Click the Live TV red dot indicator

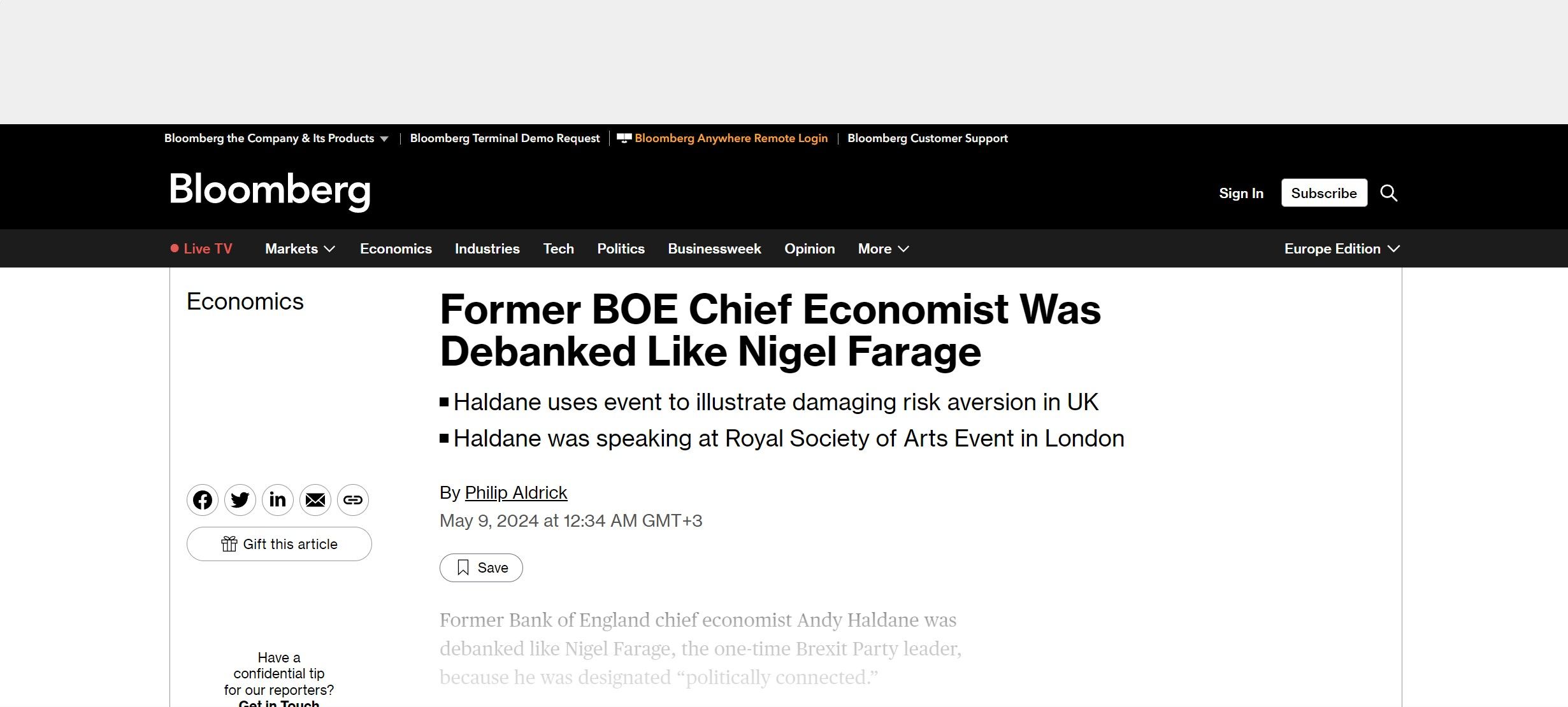tap(175, 248)
